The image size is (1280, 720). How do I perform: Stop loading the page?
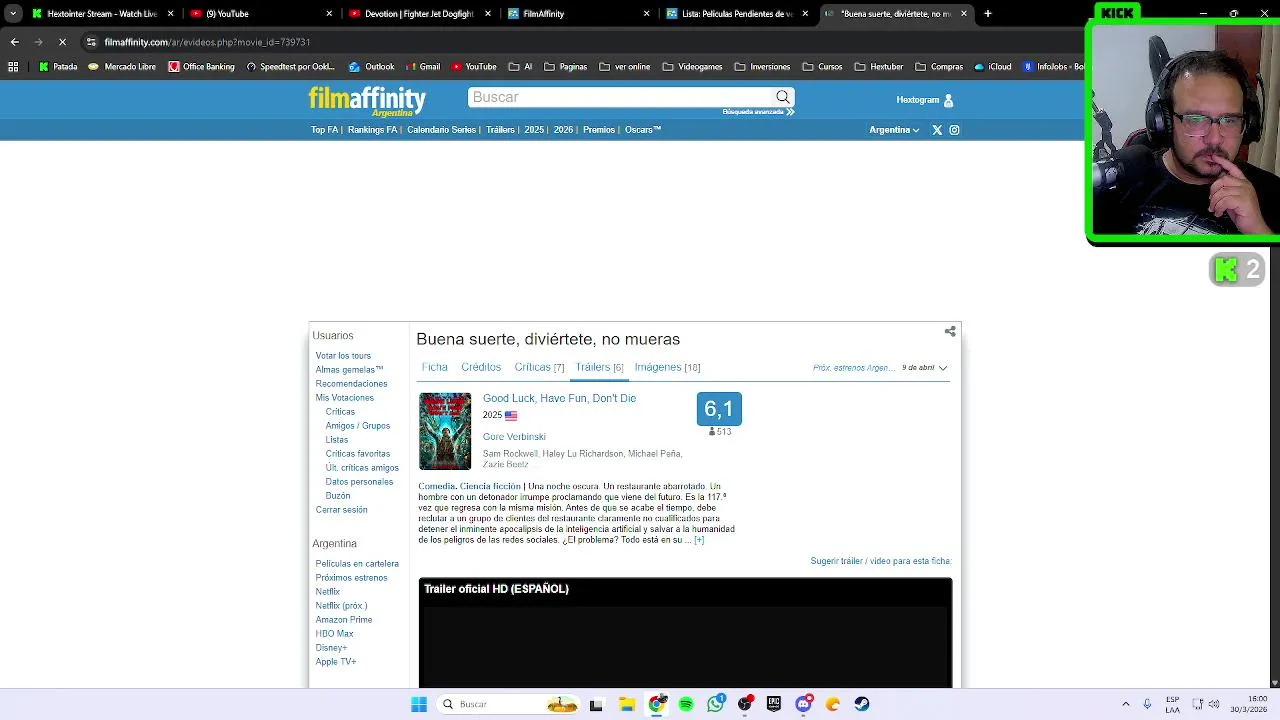tap(62, 42)
